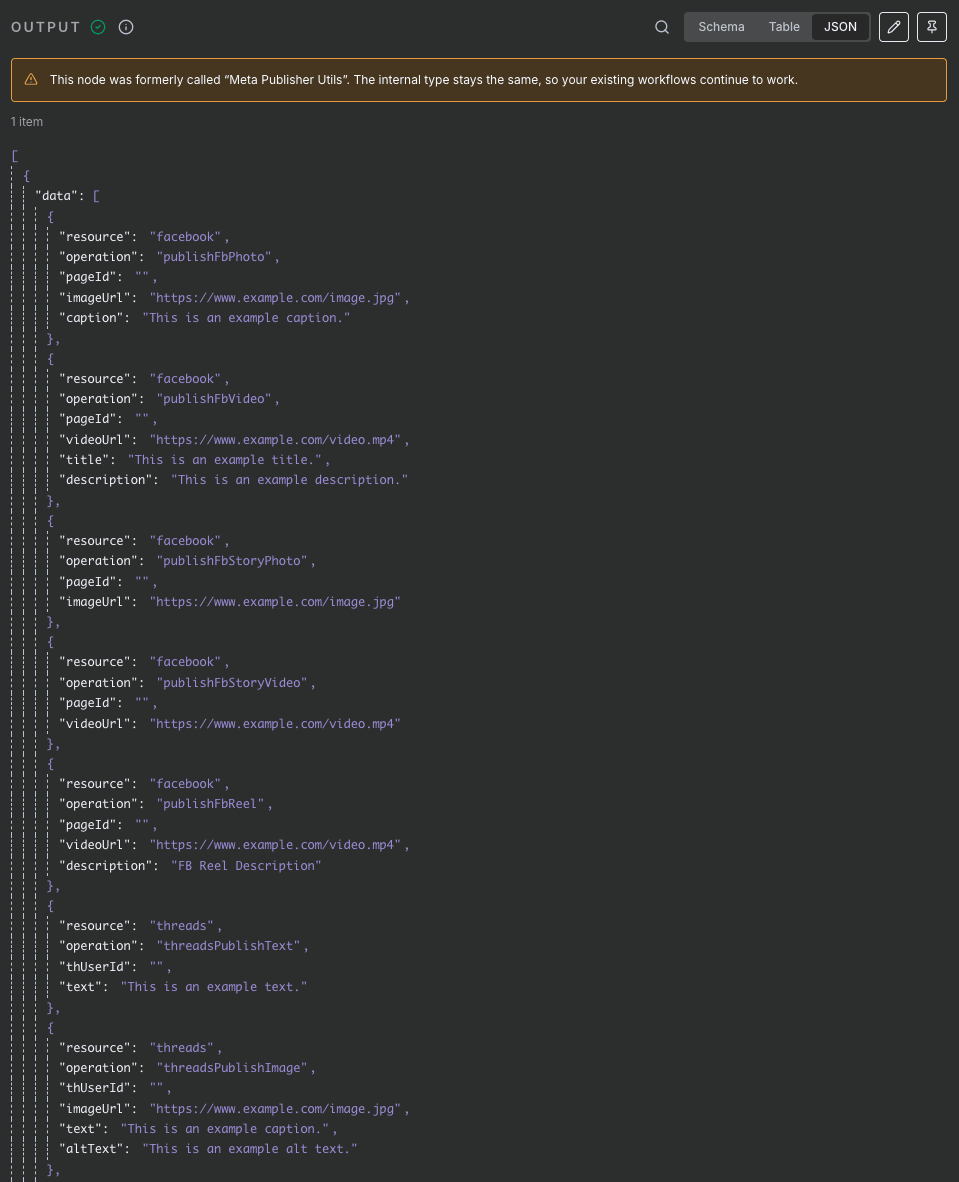The image size is (959, 1182).
Task: Pin the output data with the pin icon
Action: coord(931,27)
